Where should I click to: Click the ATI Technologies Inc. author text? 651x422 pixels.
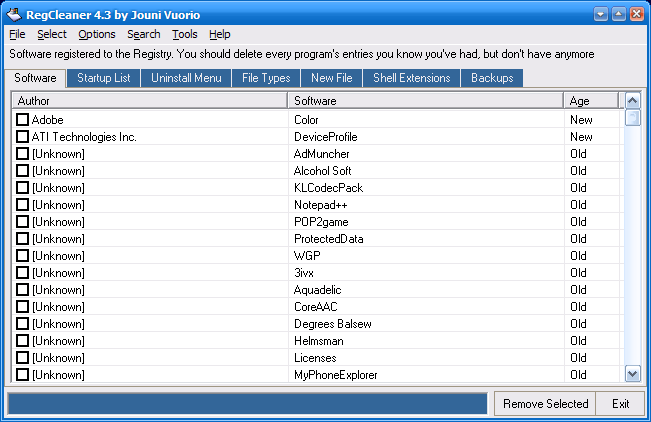pyautogui.click(x=84, y=137)
